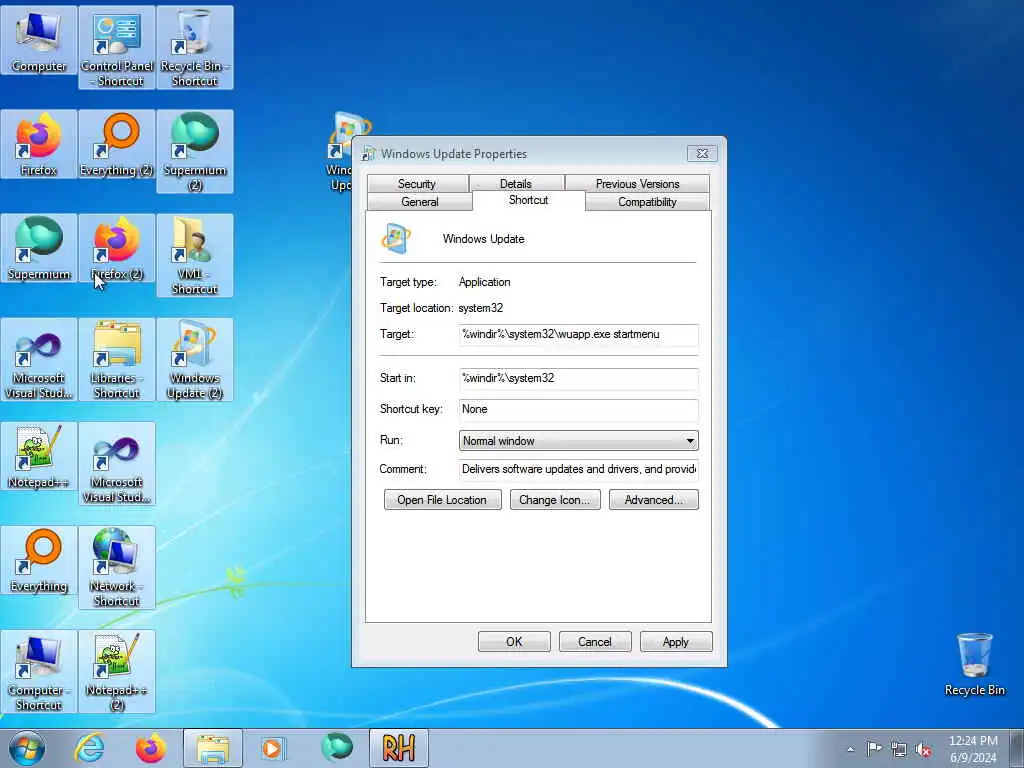Screen dimensions: 1024x768
Task: Click into the Target path field
Action: pyautogui.click(x=579, y=334)
